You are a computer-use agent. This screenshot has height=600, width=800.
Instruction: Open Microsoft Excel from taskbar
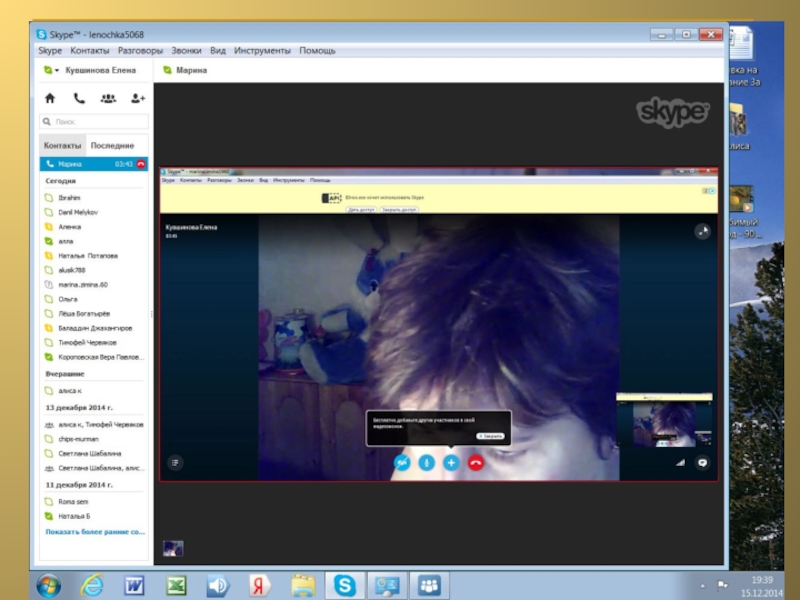click(x=176, y=586)
